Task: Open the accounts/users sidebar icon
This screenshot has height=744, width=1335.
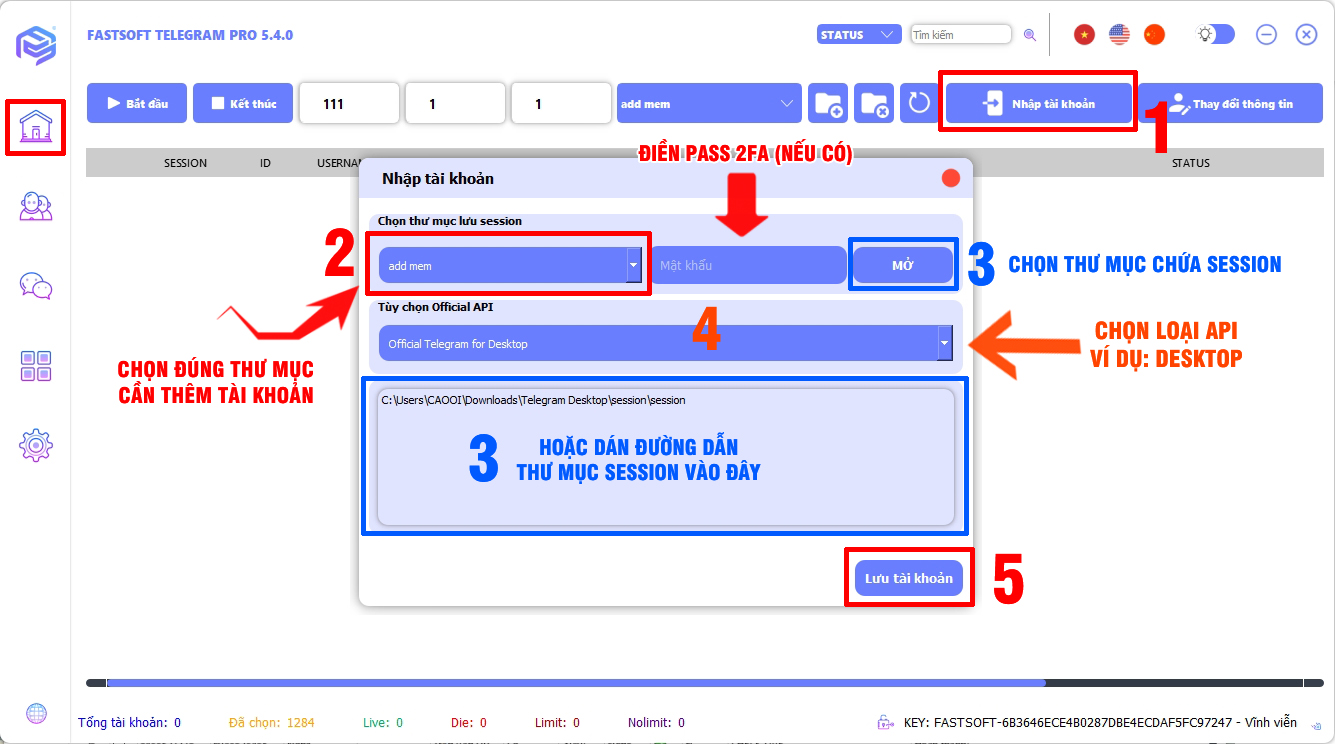Action: pyautogui.click(x=36, y=206)
